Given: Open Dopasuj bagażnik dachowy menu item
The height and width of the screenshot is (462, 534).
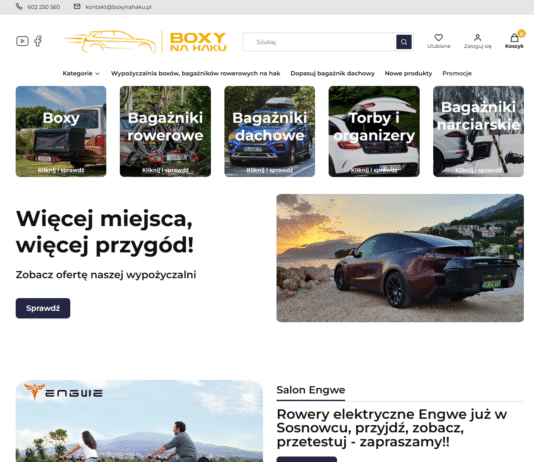Looking at the screenshot, I should pos(332,73).
